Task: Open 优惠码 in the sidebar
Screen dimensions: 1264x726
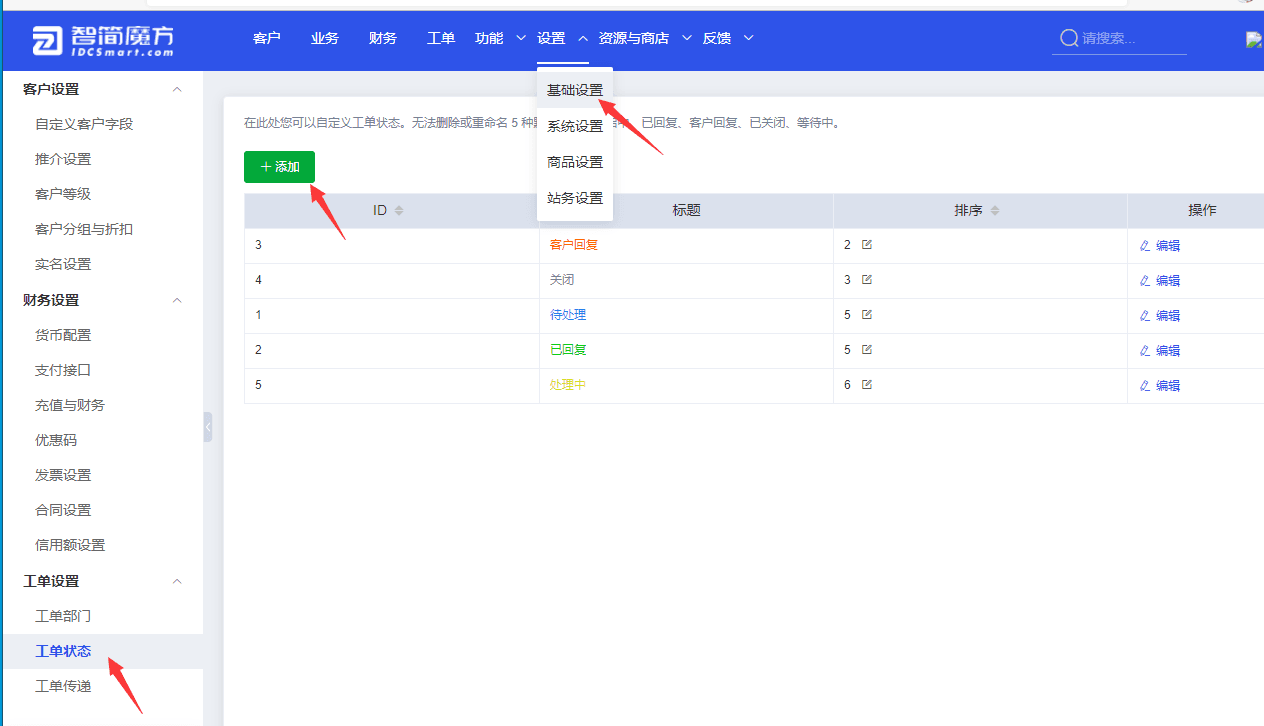Action: (56, 440)
